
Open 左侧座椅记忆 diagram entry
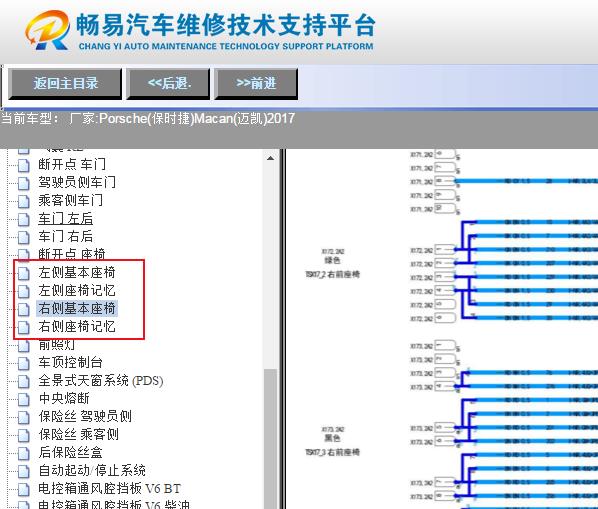tap(77, 291)
